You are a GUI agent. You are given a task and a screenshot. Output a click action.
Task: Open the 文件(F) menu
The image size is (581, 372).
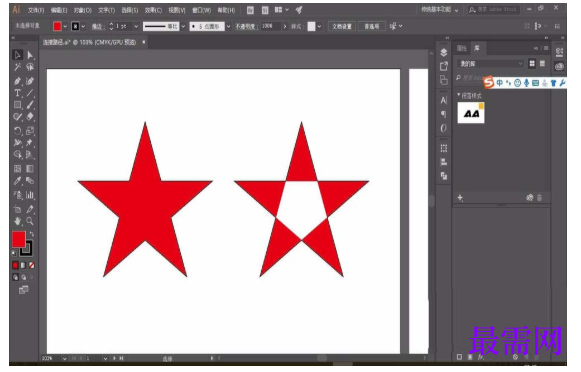click(36, 10)
